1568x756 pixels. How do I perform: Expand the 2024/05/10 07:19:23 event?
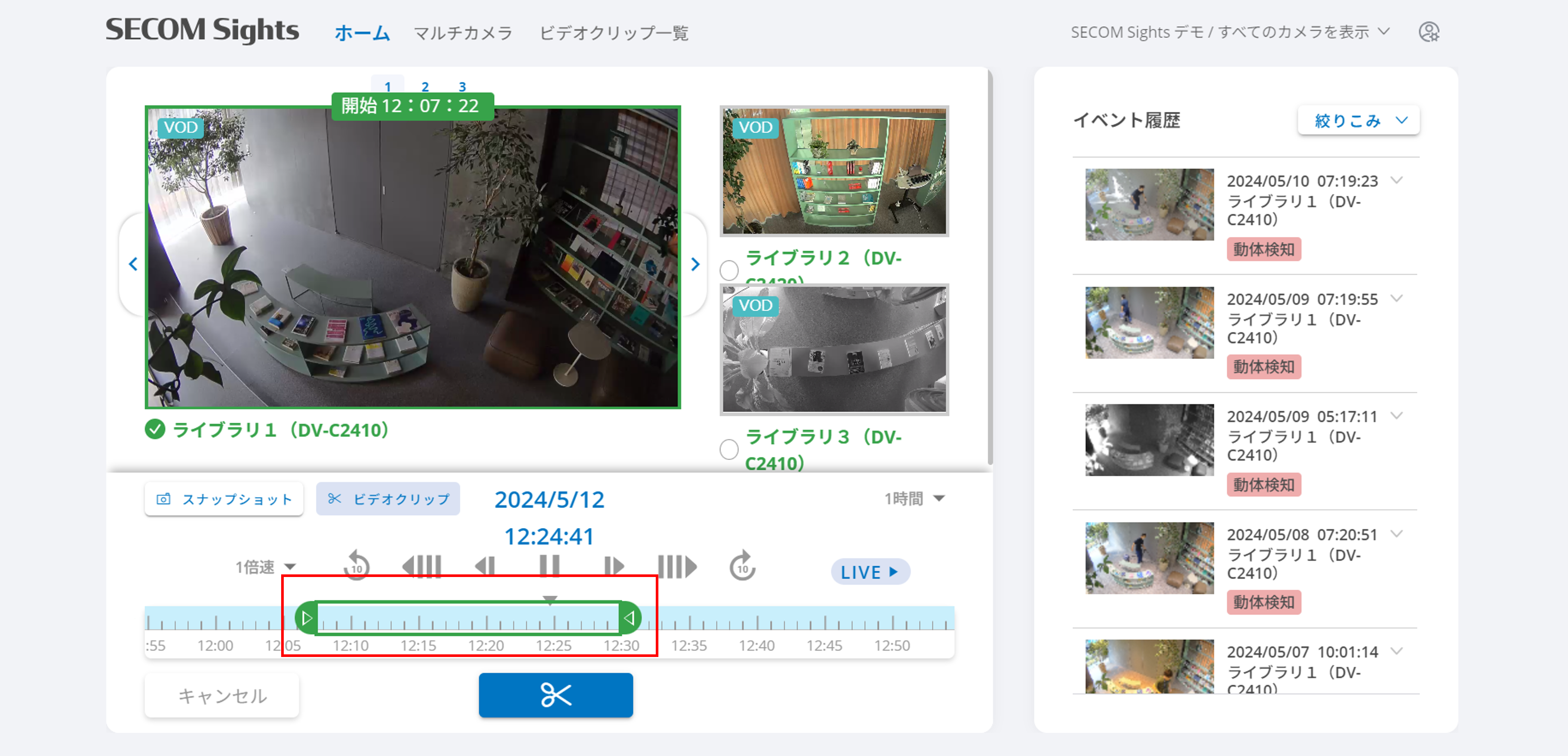click(1397, 180)
